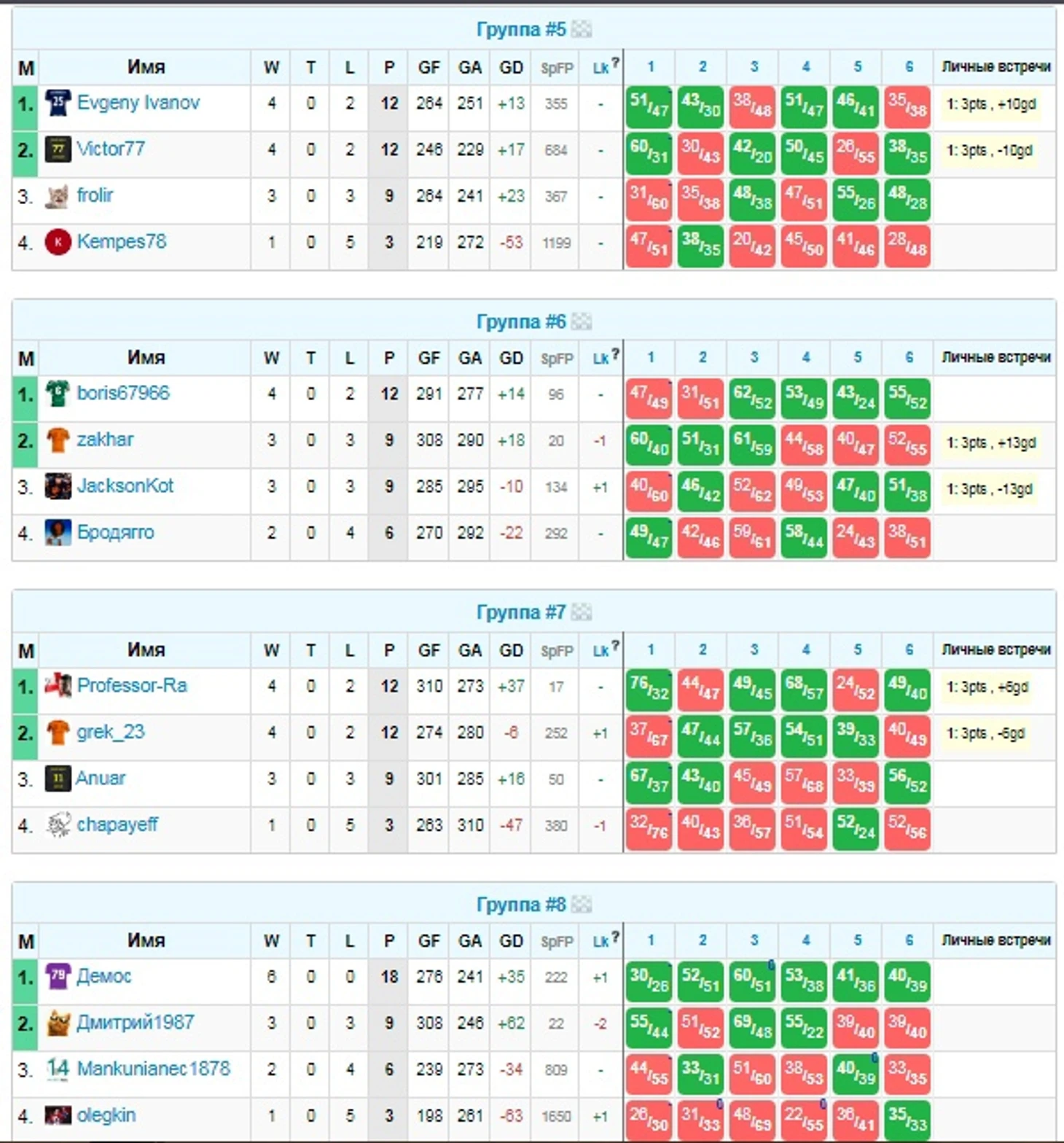The width and height of the screenshot is (1064, 1143).
Task: Click the frolir cat avatar icon
Action: point(58,196)
